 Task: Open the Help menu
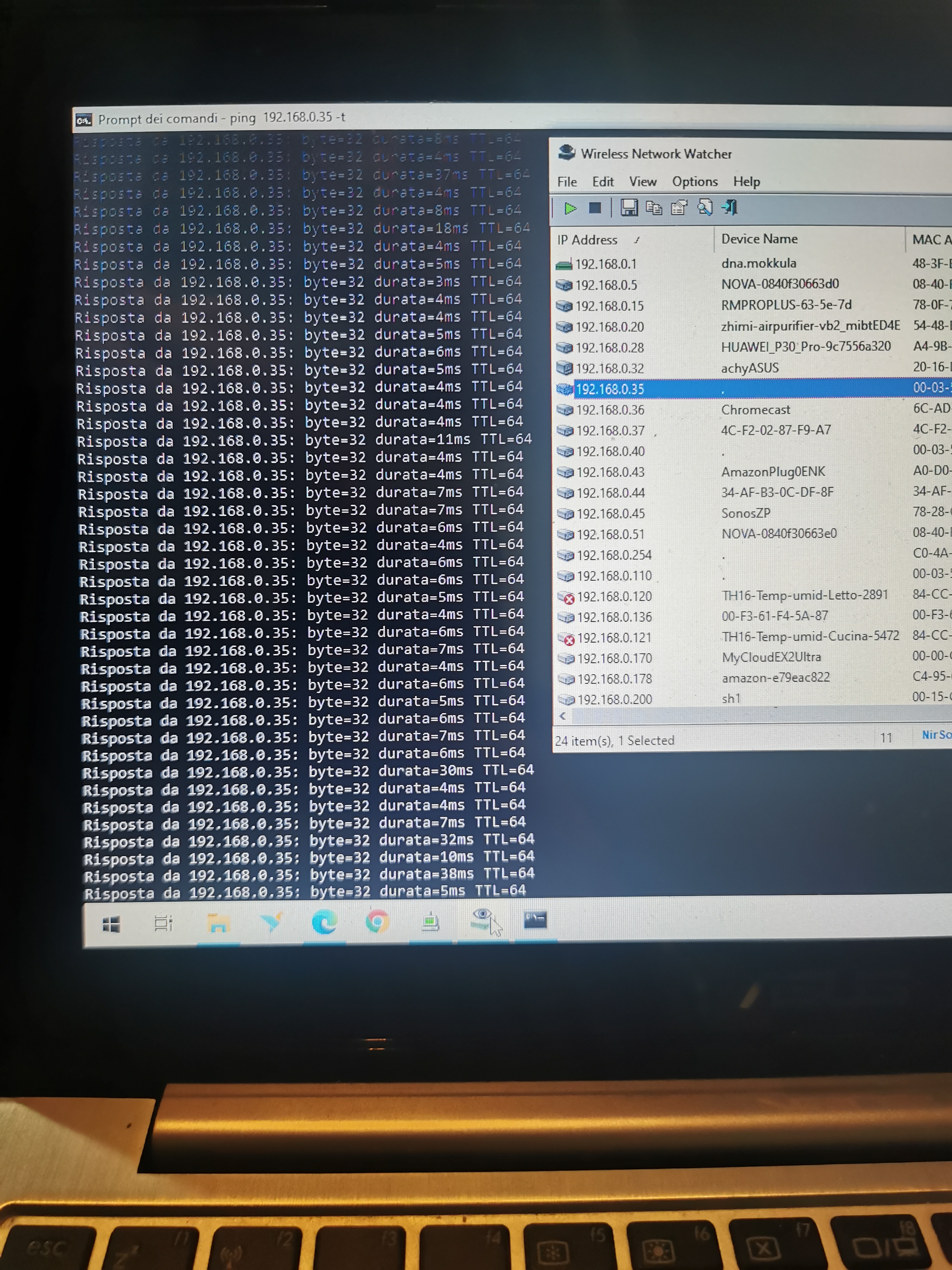coord(746,182)
